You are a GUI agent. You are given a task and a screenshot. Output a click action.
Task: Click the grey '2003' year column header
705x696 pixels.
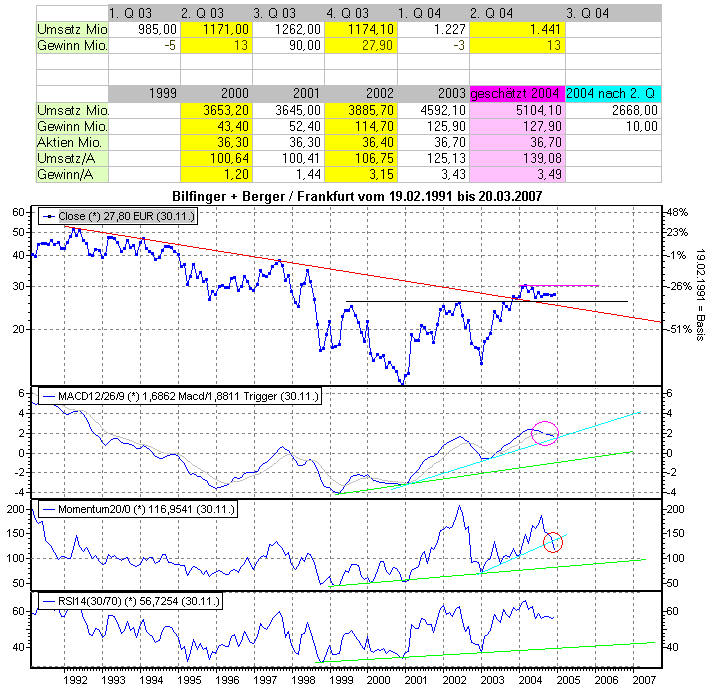433,94
